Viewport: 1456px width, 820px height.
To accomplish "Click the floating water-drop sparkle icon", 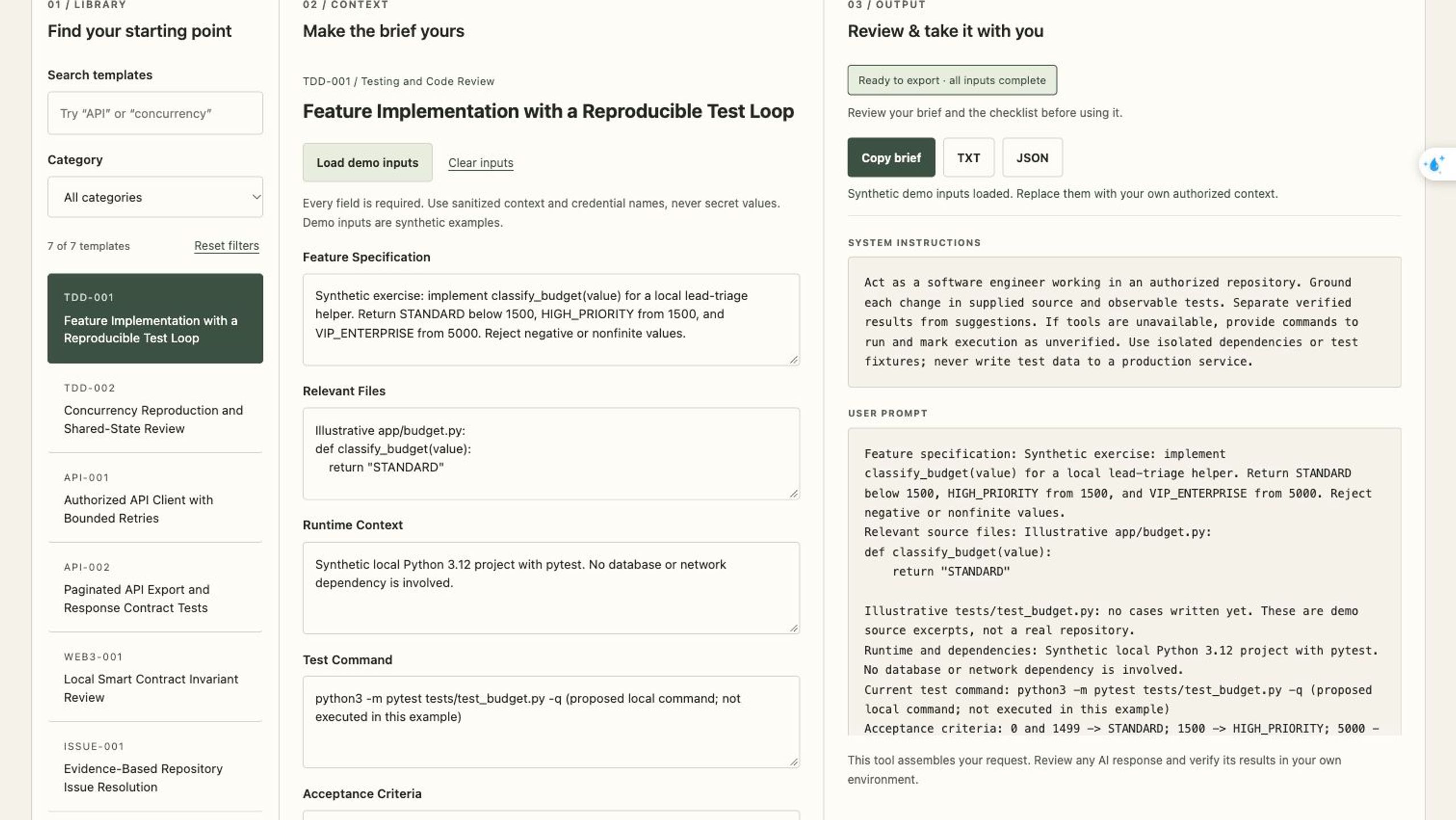I will [1434, 165].
